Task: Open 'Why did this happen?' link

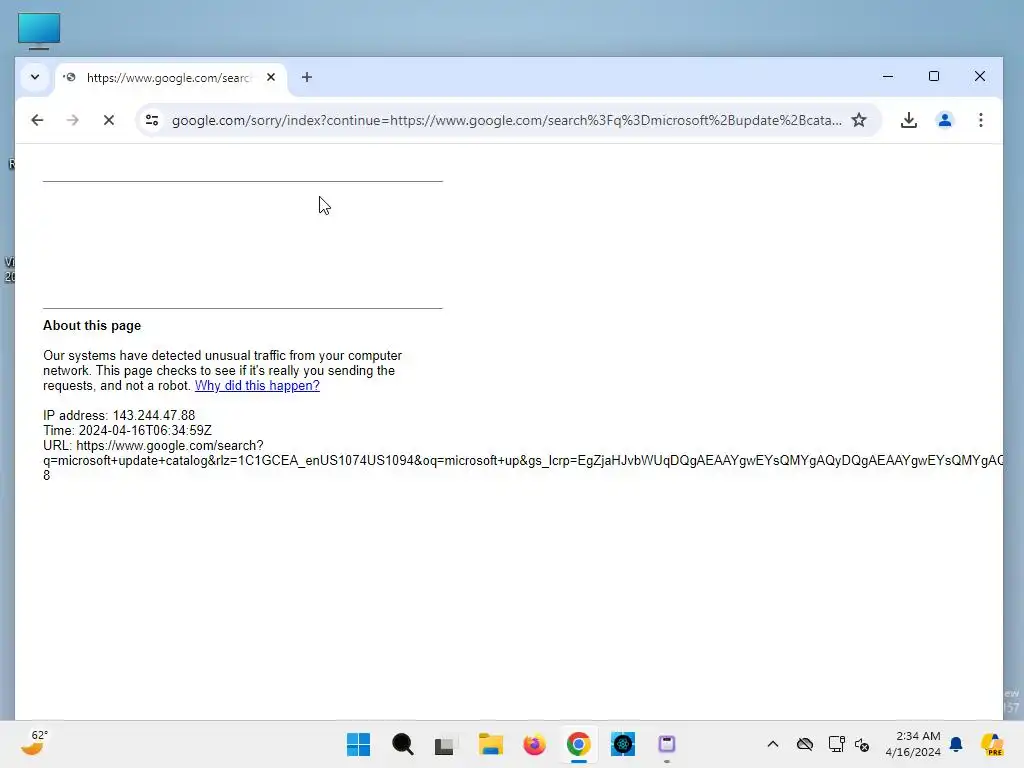Action: tap(257, 385)
